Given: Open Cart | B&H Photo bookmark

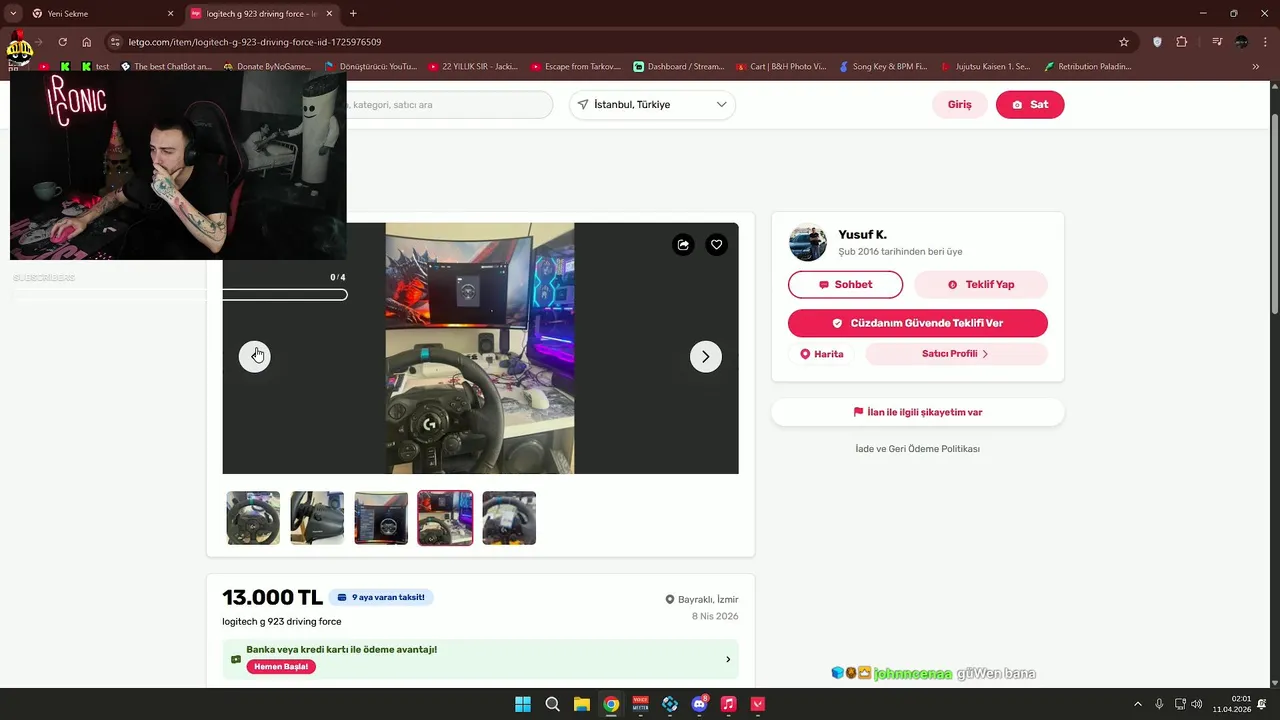Looking at the screenshot, I should 781,67.
